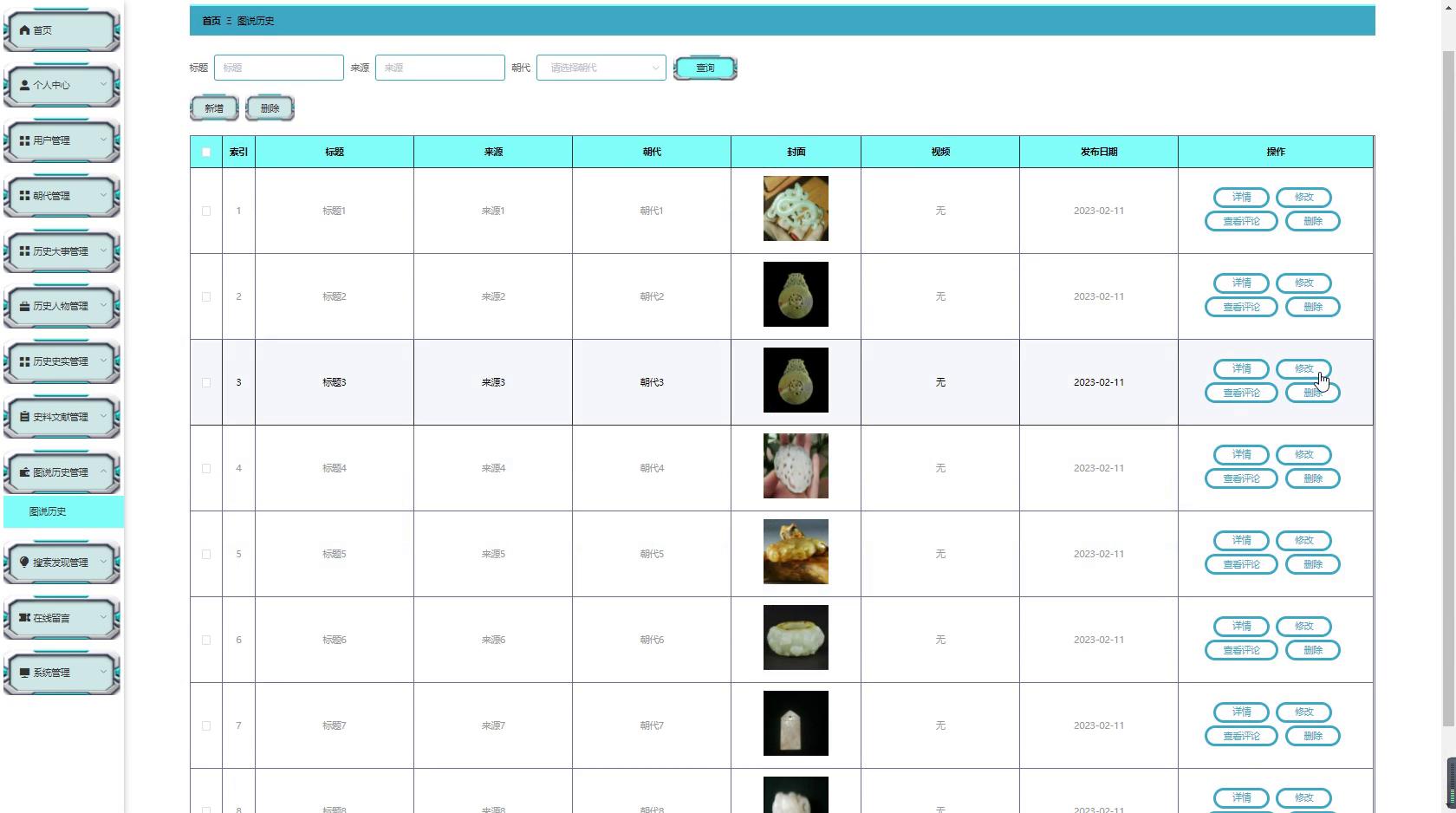Click 详情 for row 标题3
The image size is (1456, 813).
point(1242,369)
